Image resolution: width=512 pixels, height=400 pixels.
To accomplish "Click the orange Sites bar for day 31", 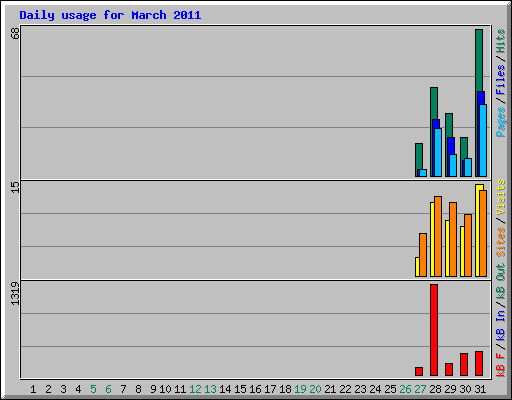I will (483, 233).
